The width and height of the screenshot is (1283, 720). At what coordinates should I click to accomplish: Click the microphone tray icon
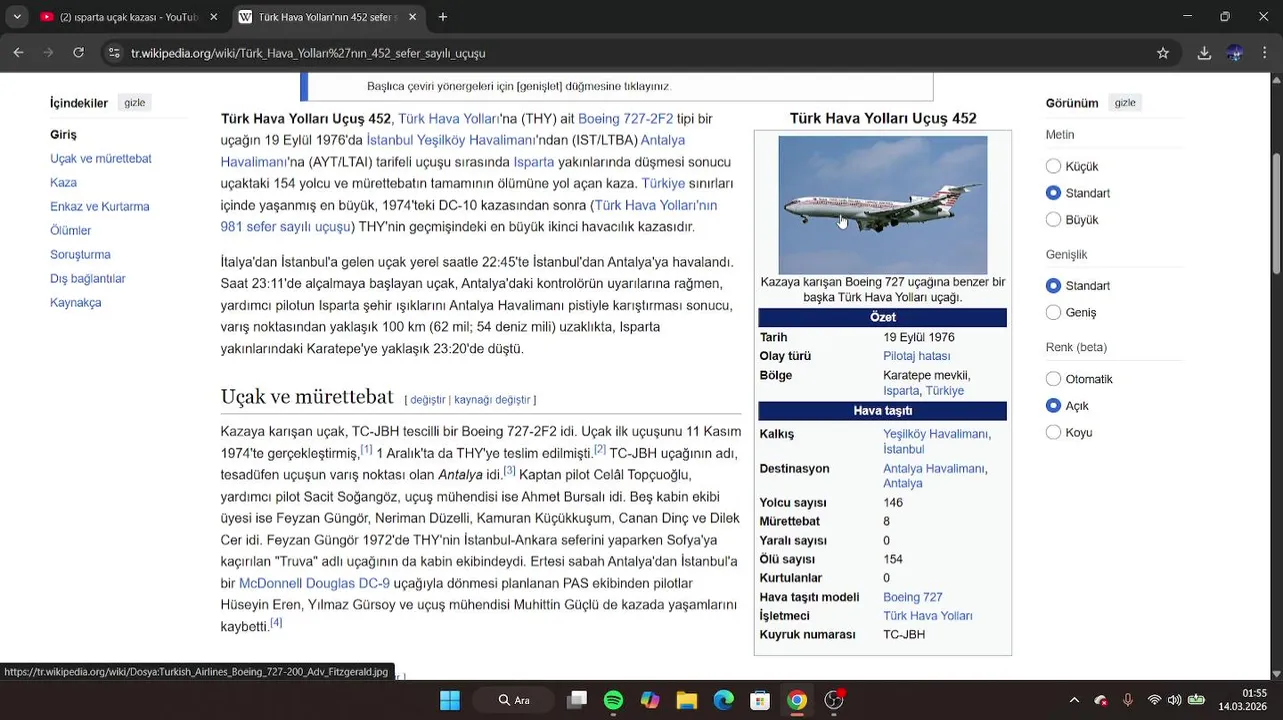pyautogui.click(x=1128, y=700)
